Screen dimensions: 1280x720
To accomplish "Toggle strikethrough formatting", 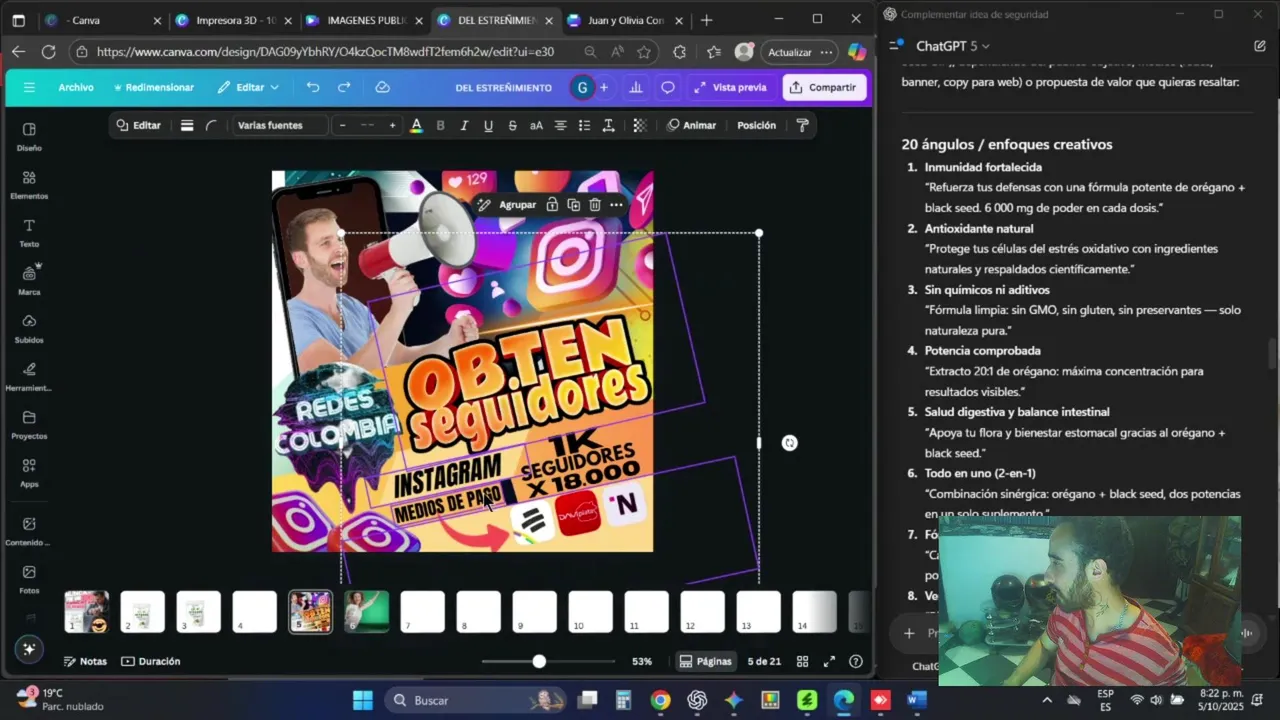I will tap(512, 126).
